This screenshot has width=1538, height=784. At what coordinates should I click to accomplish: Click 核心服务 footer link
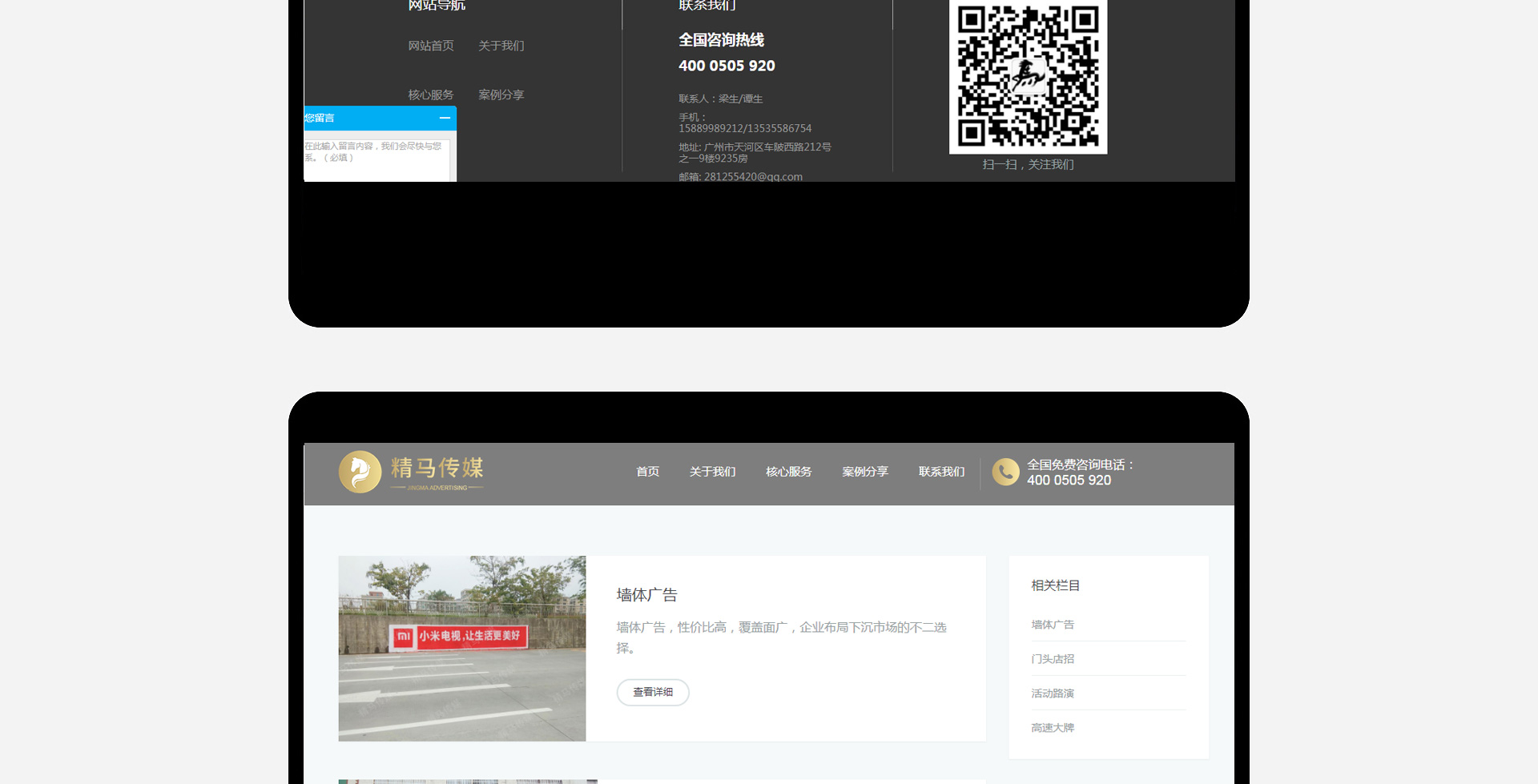pyautogui.click(x=431, y=94)
